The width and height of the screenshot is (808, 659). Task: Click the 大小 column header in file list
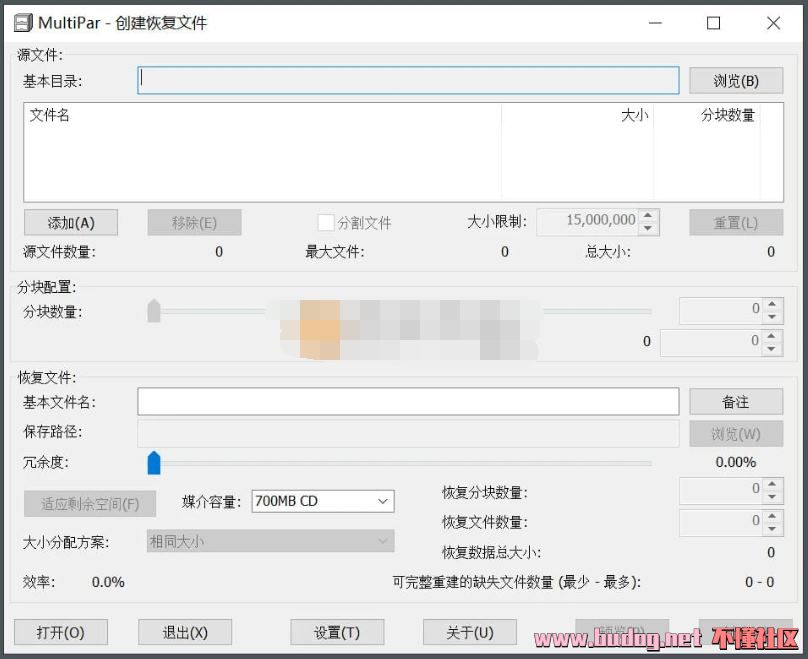(634, 115)
